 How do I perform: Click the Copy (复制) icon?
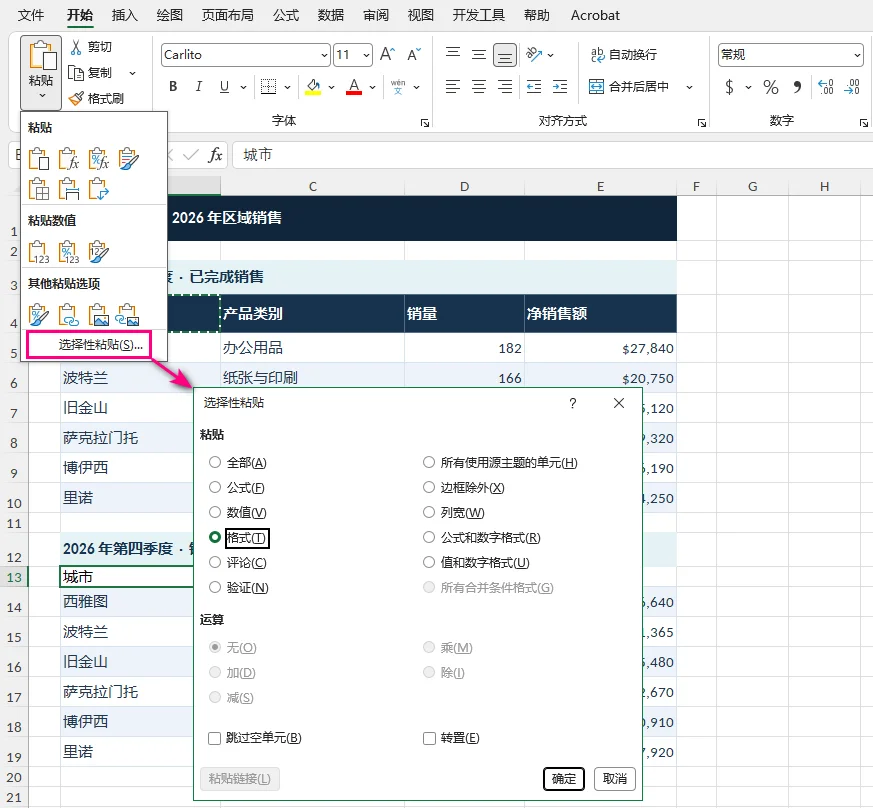click(76, 72)
